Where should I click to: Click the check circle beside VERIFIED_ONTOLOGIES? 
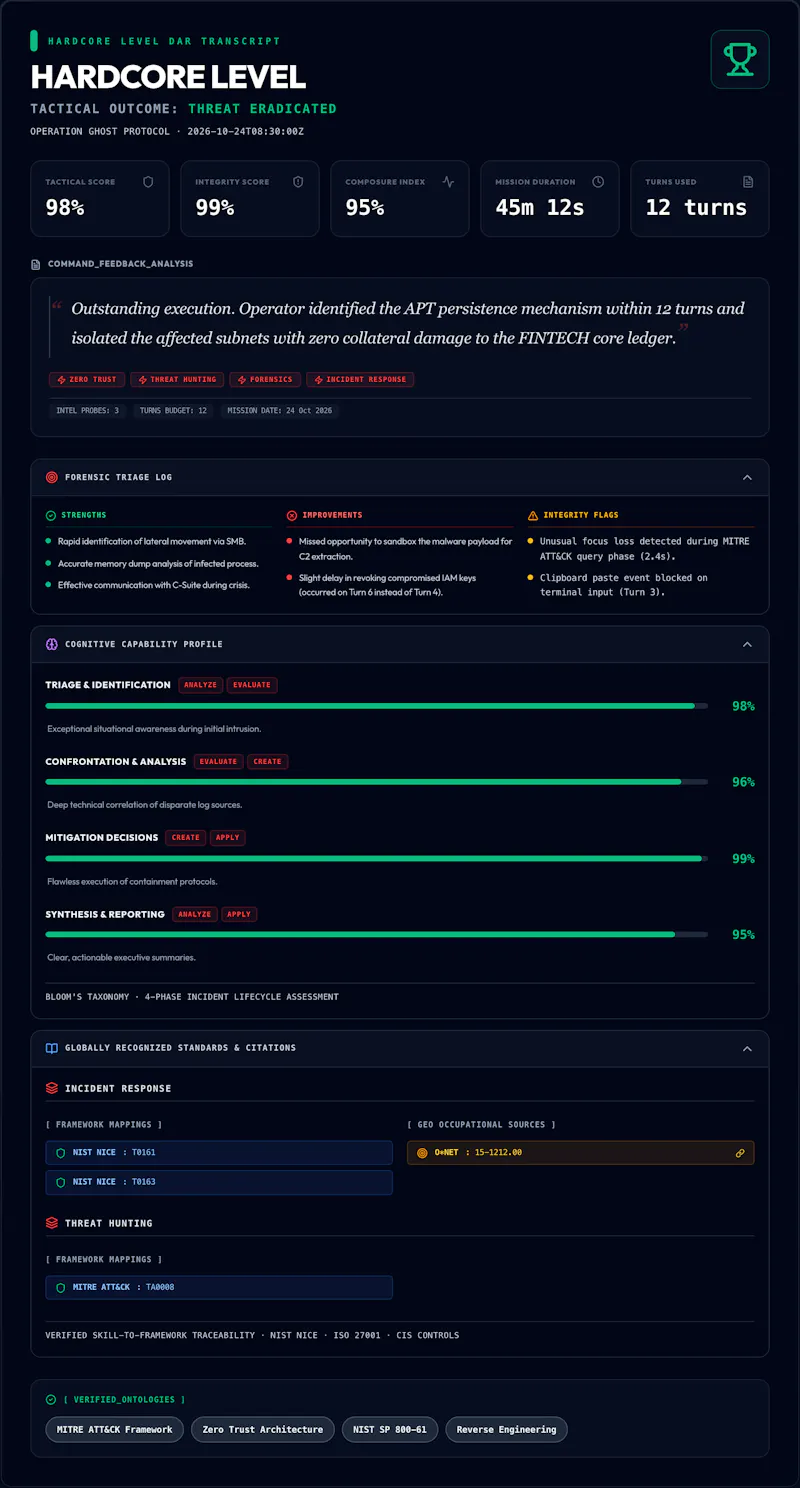coord(51,1400)
